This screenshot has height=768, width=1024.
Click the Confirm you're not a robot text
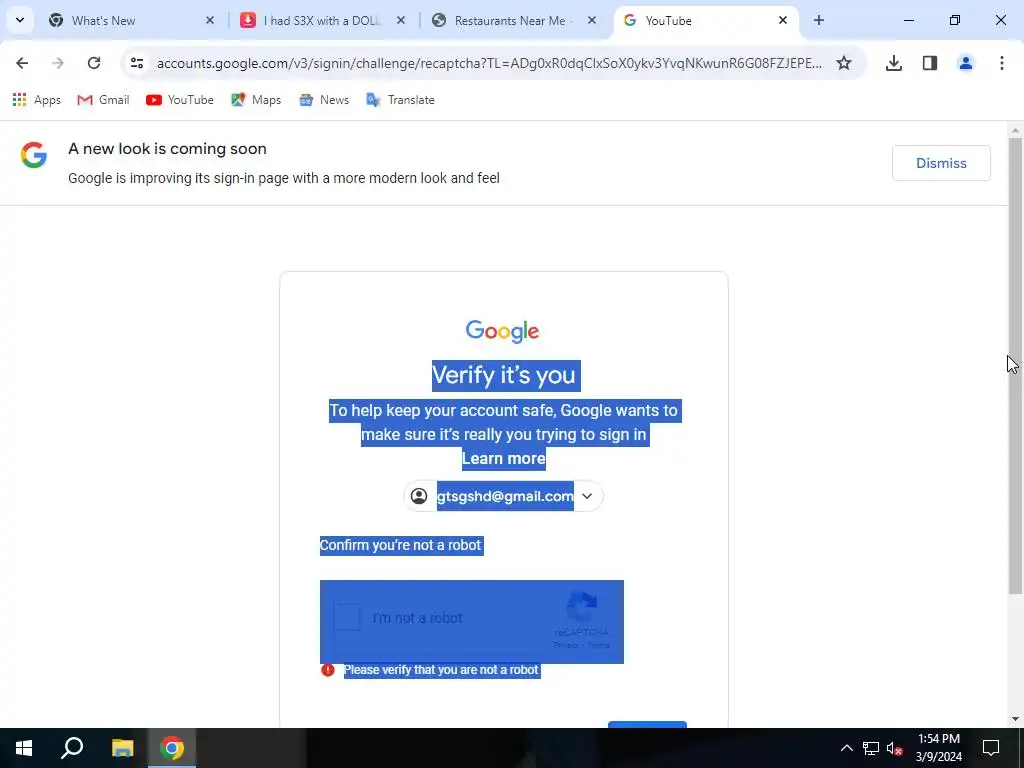[400, 545]
